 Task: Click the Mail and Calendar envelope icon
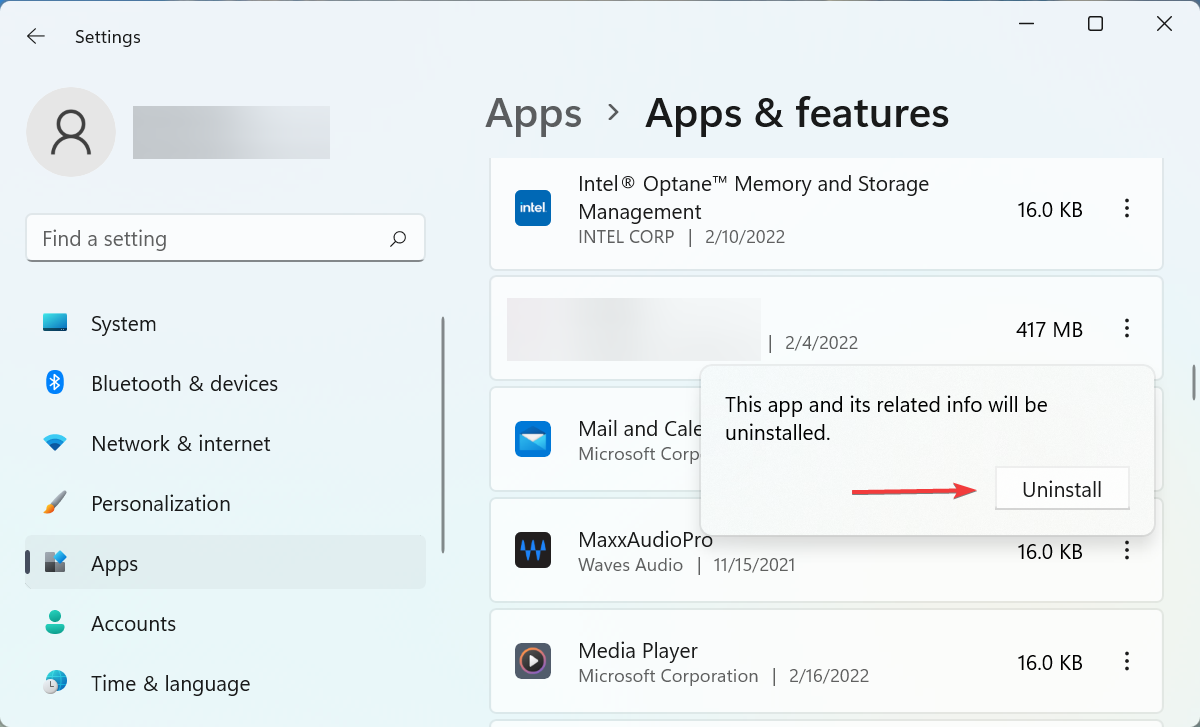(x=533, y=439)
